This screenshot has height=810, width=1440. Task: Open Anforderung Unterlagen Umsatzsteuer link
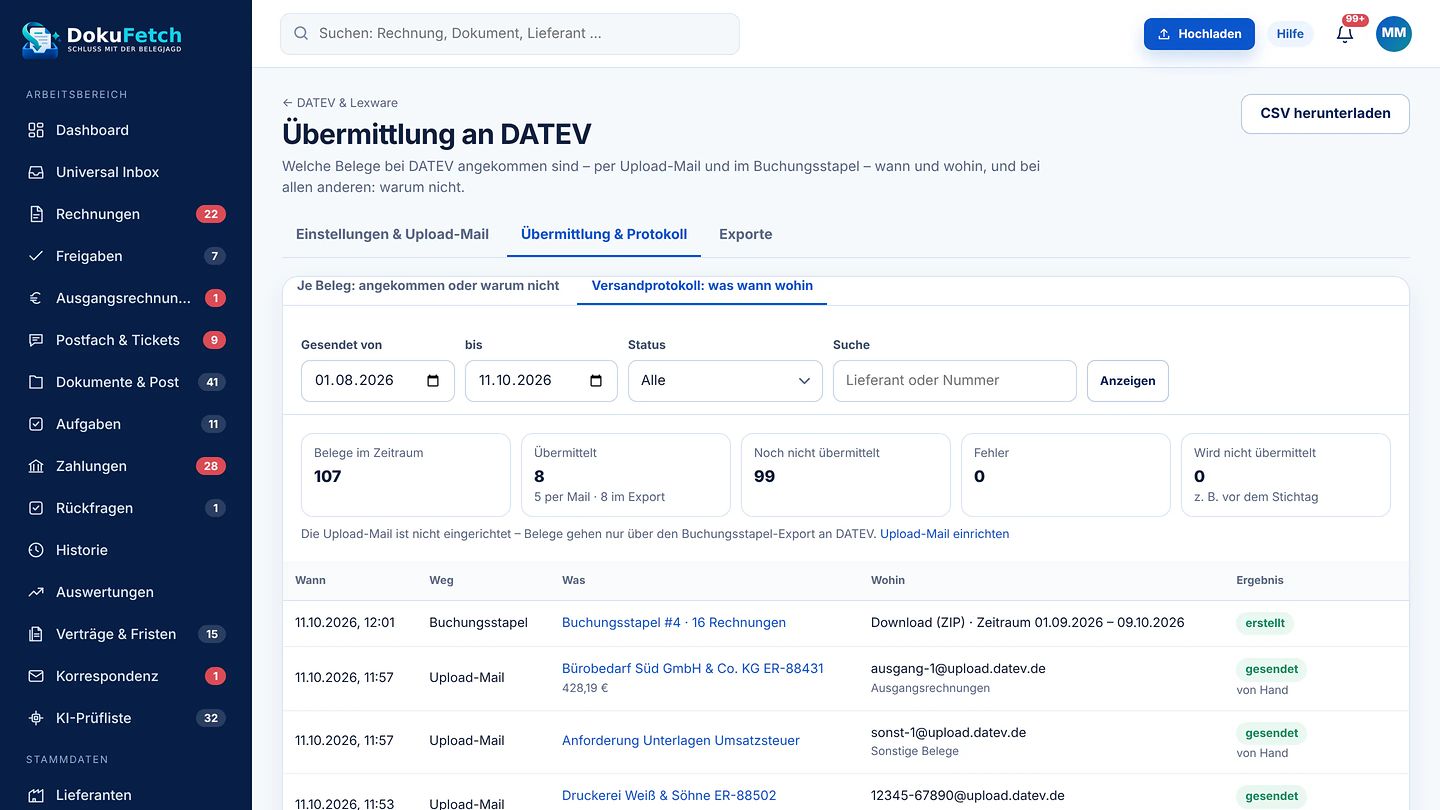click(x=681, y=741)
